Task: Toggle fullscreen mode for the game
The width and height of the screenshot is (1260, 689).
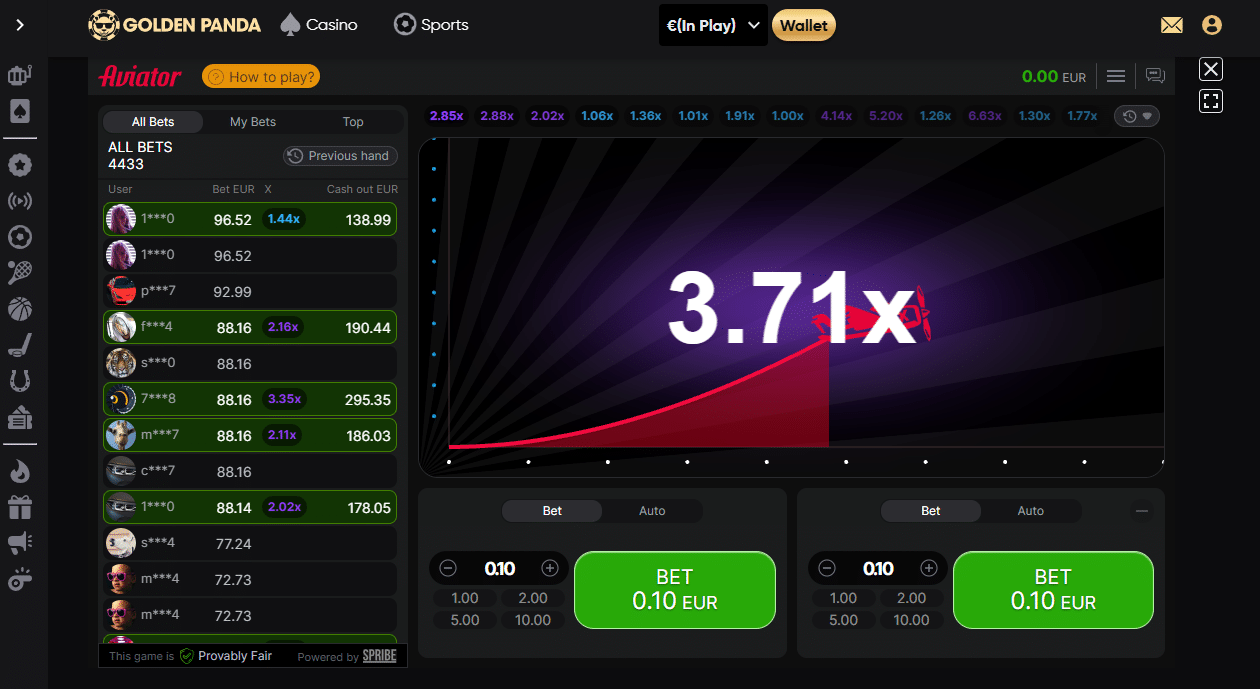Action: click(x=1211, y=101)
